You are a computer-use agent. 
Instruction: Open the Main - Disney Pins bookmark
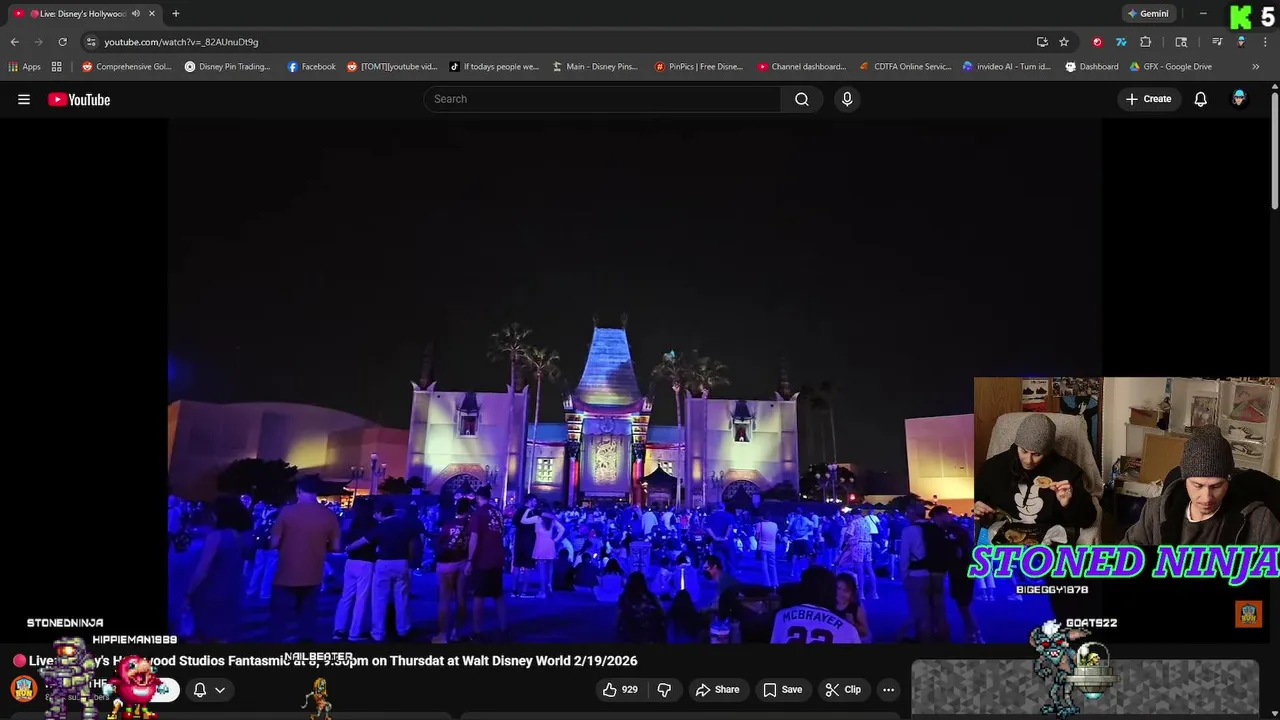tap(595, 67)
